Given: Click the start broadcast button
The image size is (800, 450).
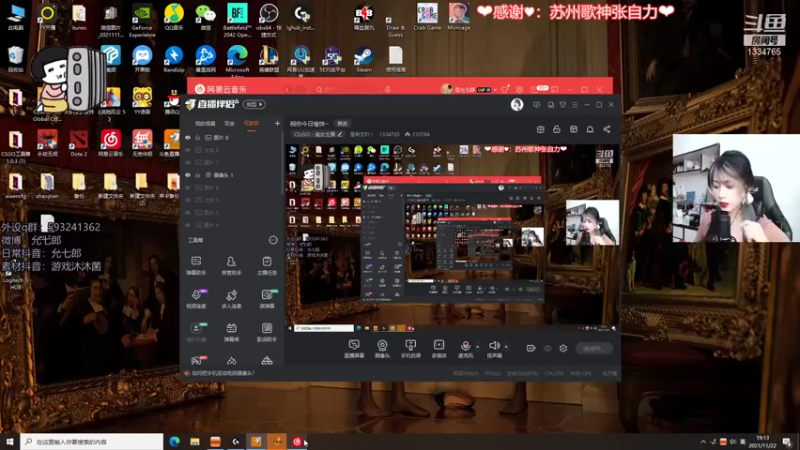Looking at the screenshot, I should coord(594,348).
